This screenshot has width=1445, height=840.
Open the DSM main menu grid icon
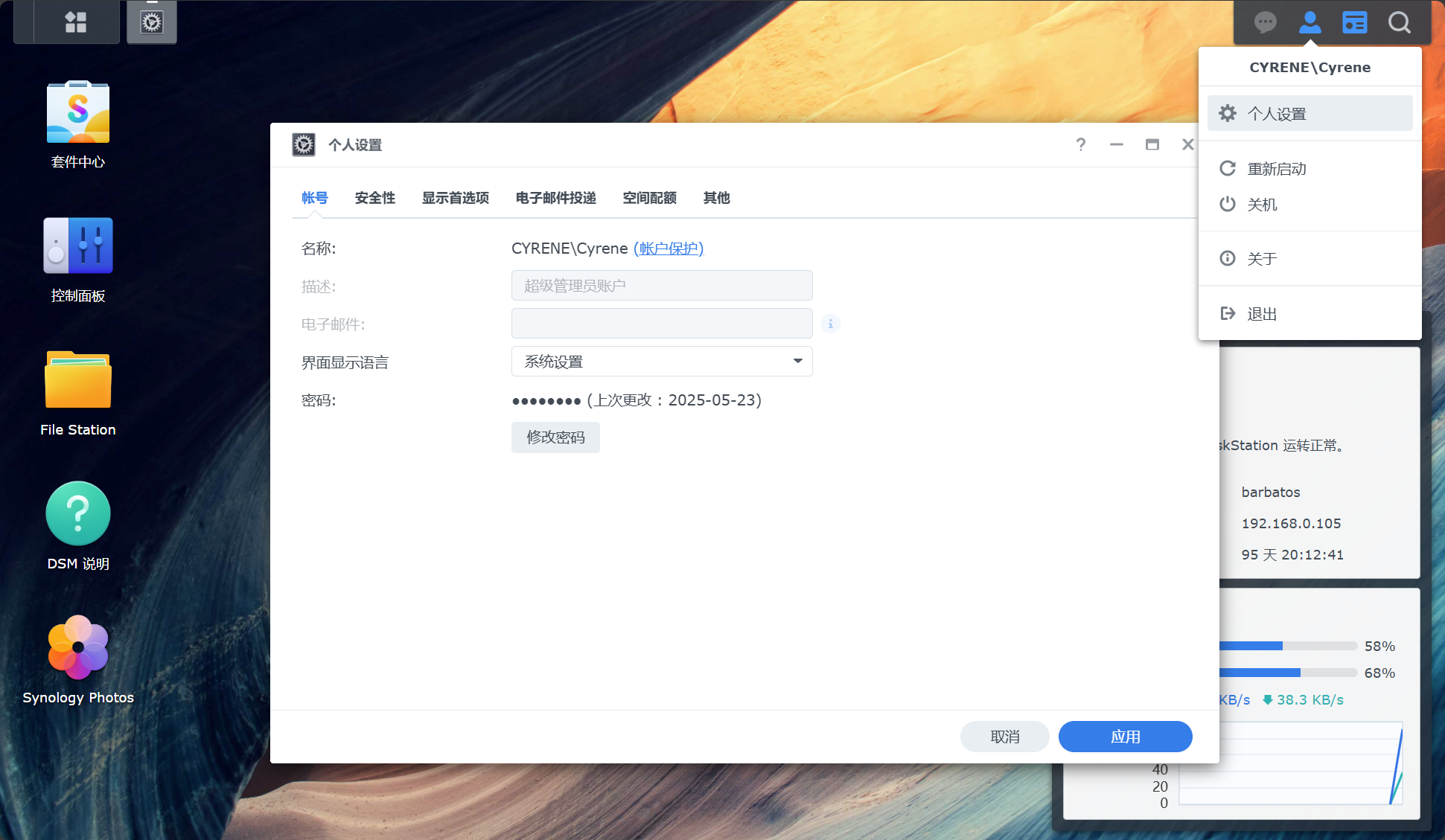click(75, 22)
